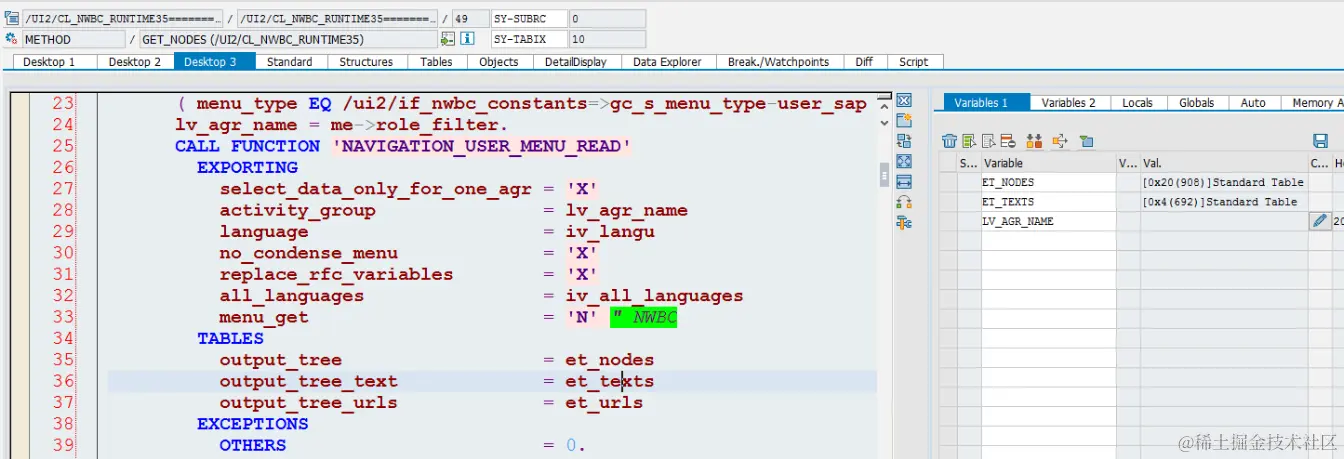Click the GET_NODES method name field
Image resolution: width=1344 pixels, height=459 pixels.
[x=288, y=39]
